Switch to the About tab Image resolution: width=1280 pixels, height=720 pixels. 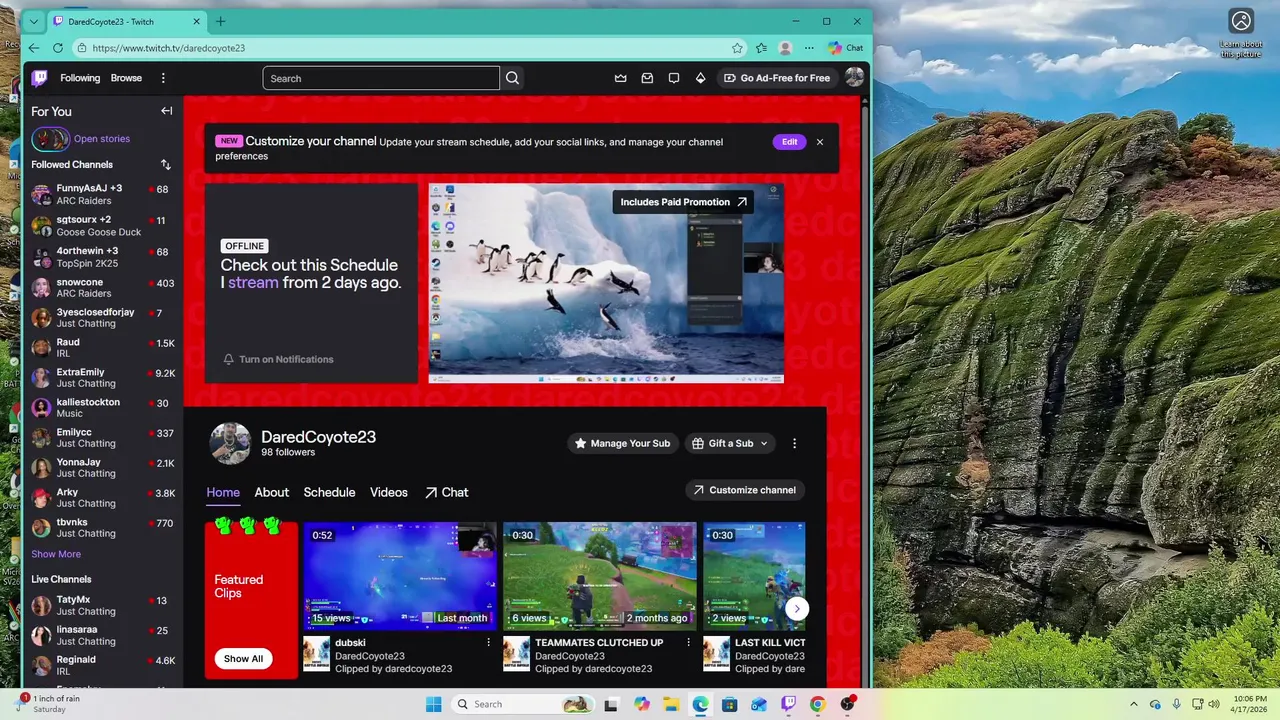(271, 492)
